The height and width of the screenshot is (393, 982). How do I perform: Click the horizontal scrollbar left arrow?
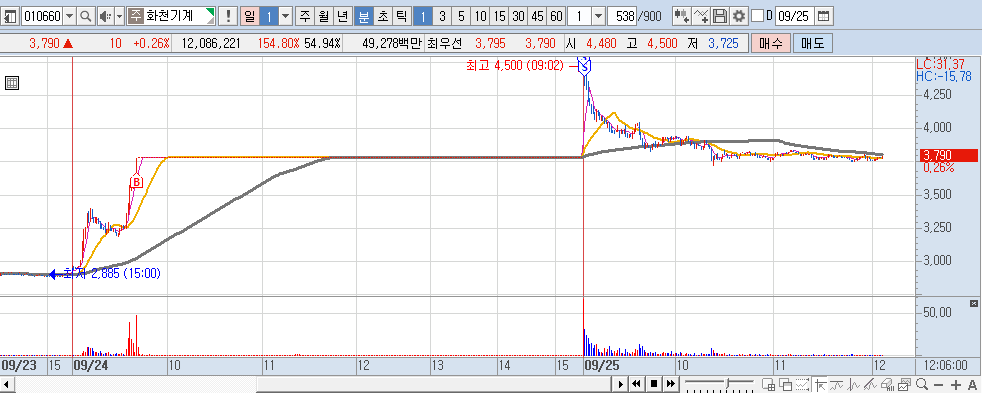(6, 384)
